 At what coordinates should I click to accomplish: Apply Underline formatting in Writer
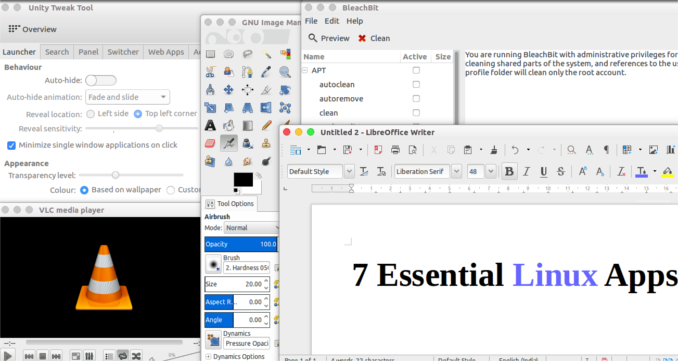point(544,172)
